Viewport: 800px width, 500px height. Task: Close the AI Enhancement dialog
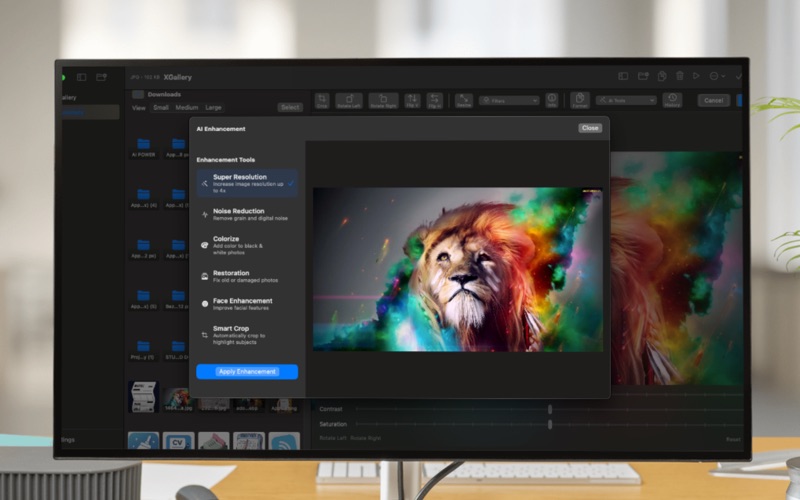tap(590, 128)
